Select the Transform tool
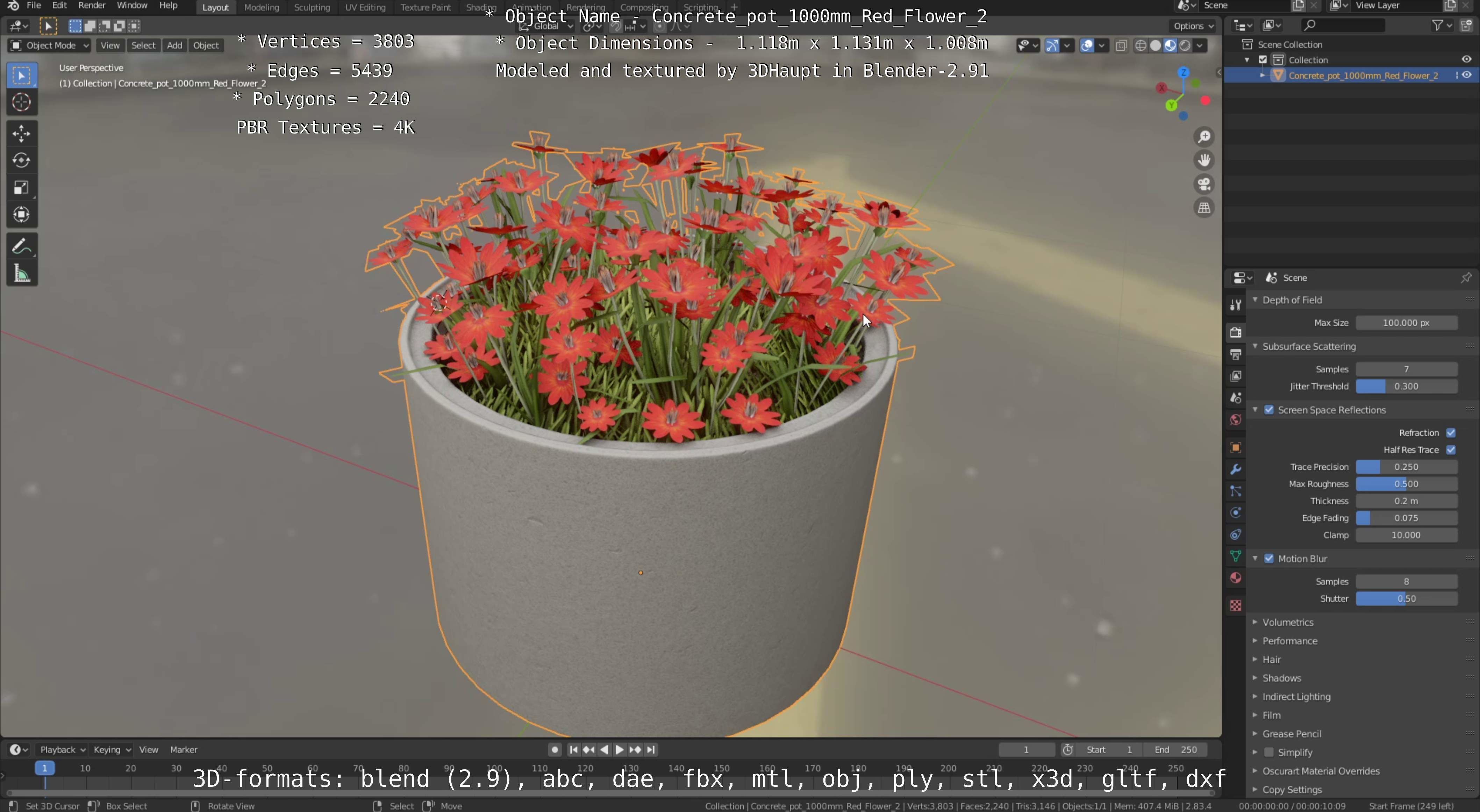The height and width of the screenshot is (812, 1480). click(22, 215)
